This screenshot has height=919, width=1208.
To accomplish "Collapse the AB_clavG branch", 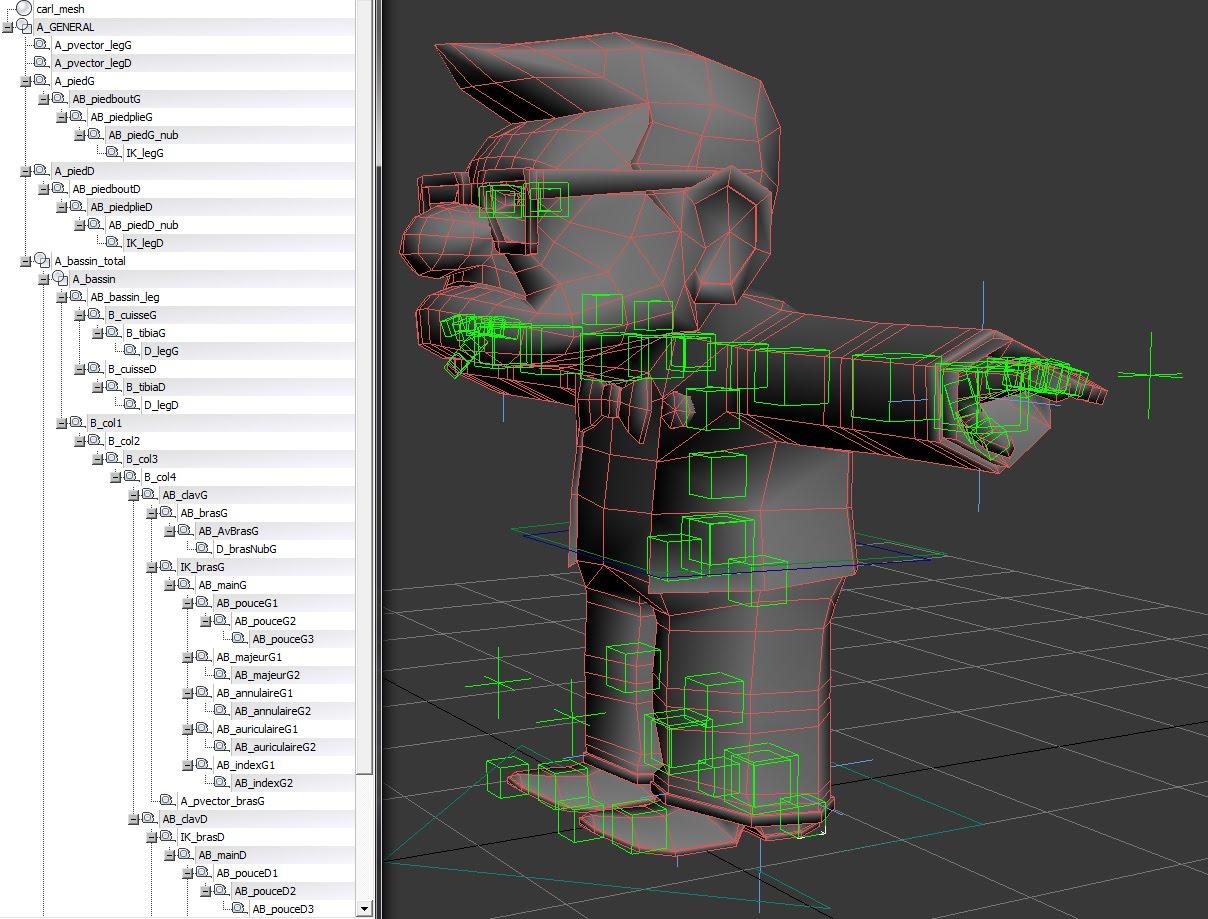I will click(134, 495).
